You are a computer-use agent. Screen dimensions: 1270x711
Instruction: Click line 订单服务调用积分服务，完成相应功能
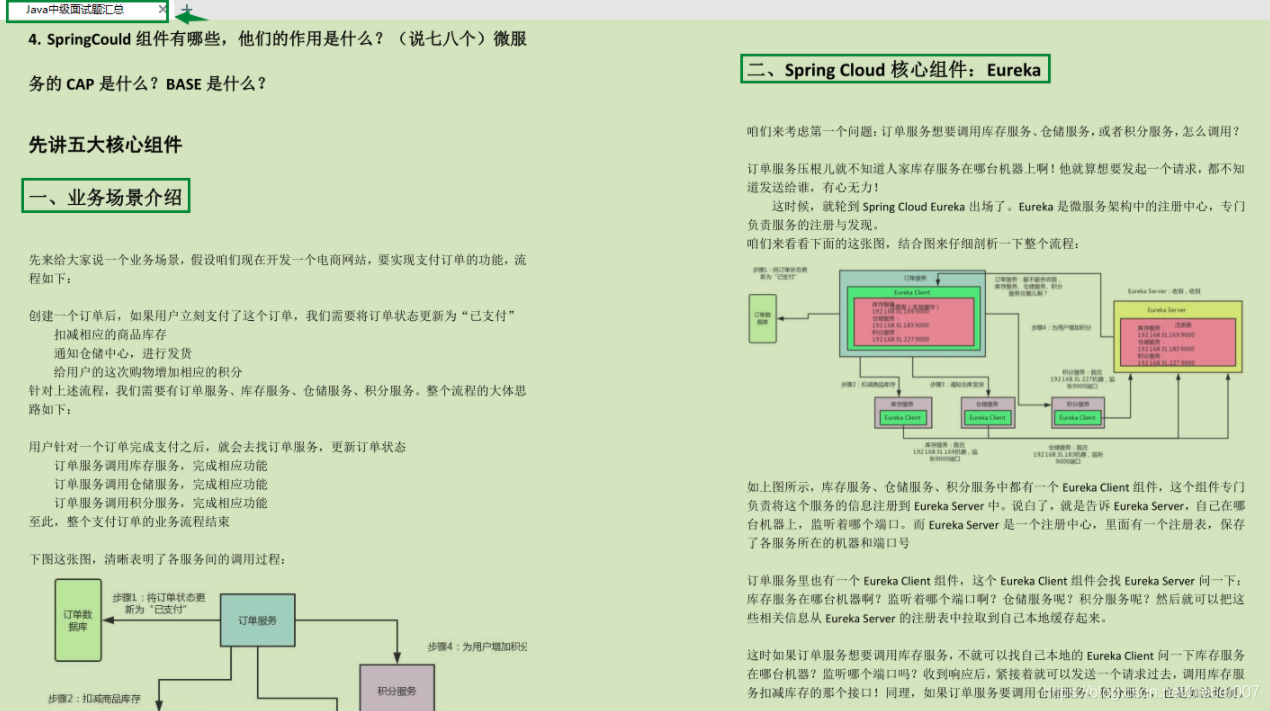coord(161,503)
